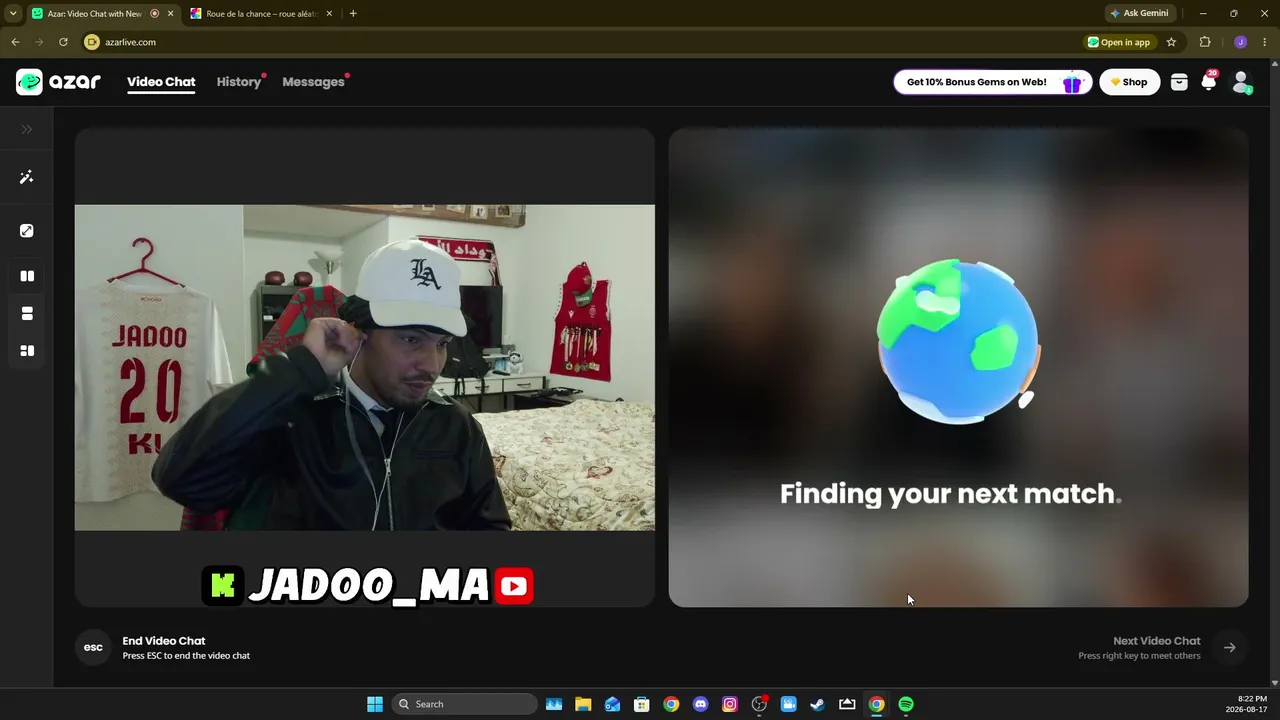Click the Get 10% Bonus Gems on Web banner

tap(991, 82)
